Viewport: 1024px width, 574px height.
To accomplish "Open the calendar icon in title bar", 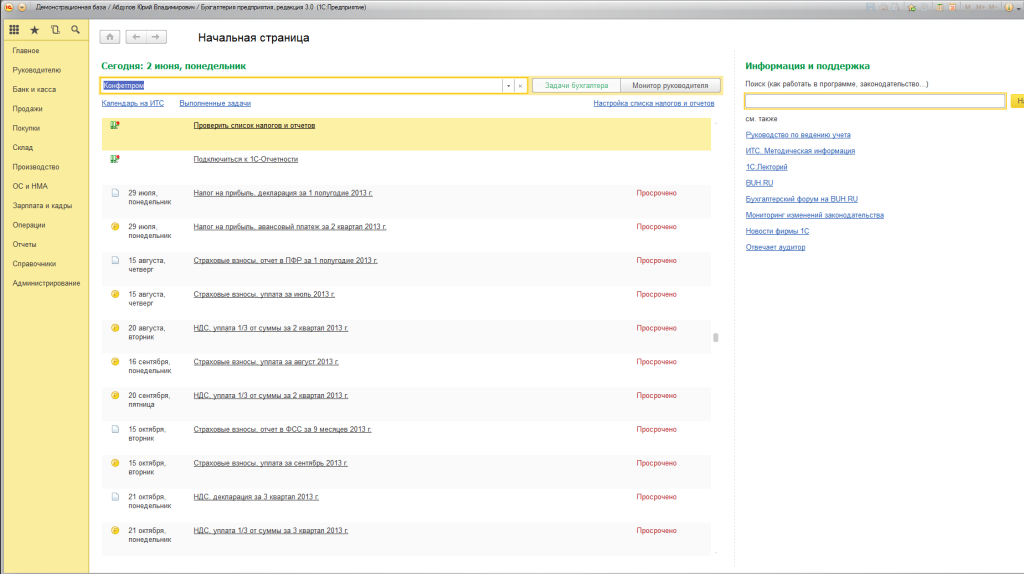I will (x=952, y=7).
